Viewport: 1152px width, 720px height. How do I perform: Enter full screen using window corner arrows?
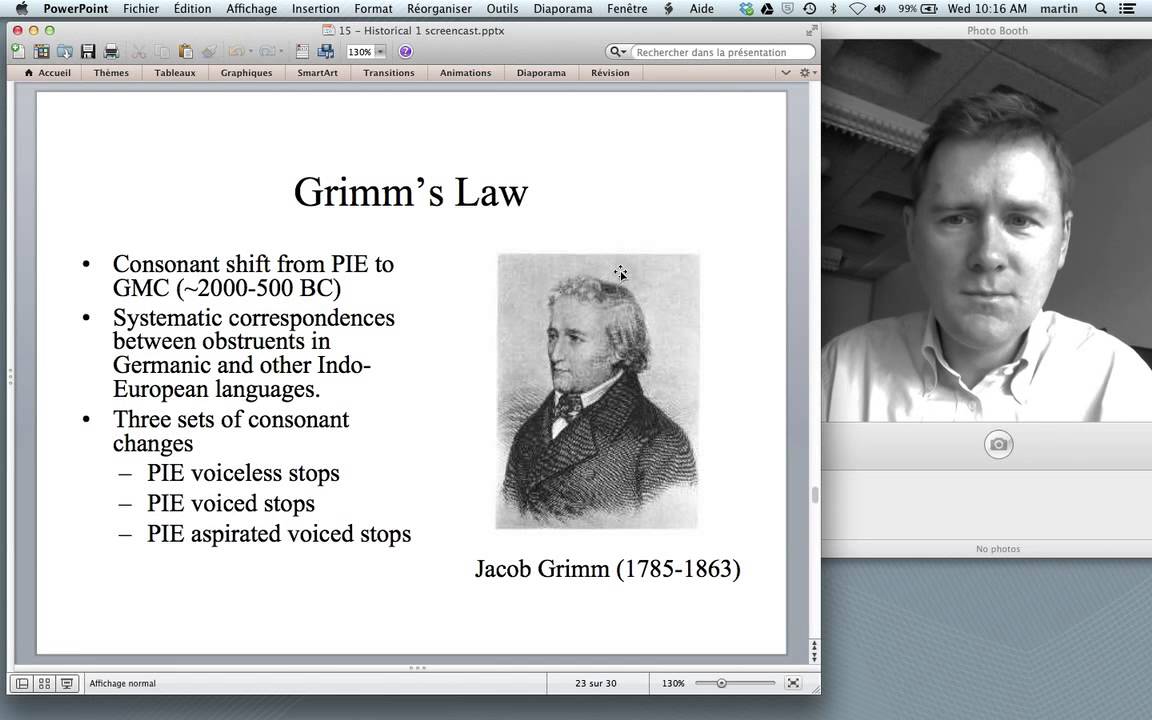pyautogui.click(x=811, y=30)
